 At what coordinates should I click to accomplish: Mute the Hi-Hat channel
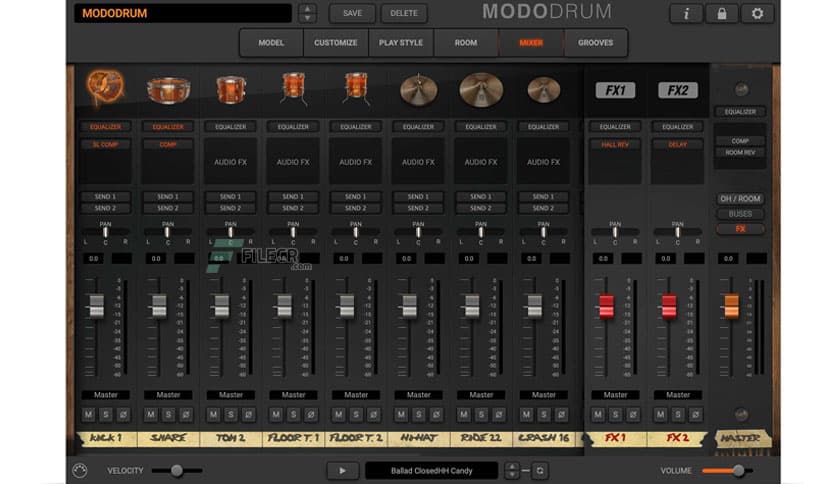tap(401, 414)
